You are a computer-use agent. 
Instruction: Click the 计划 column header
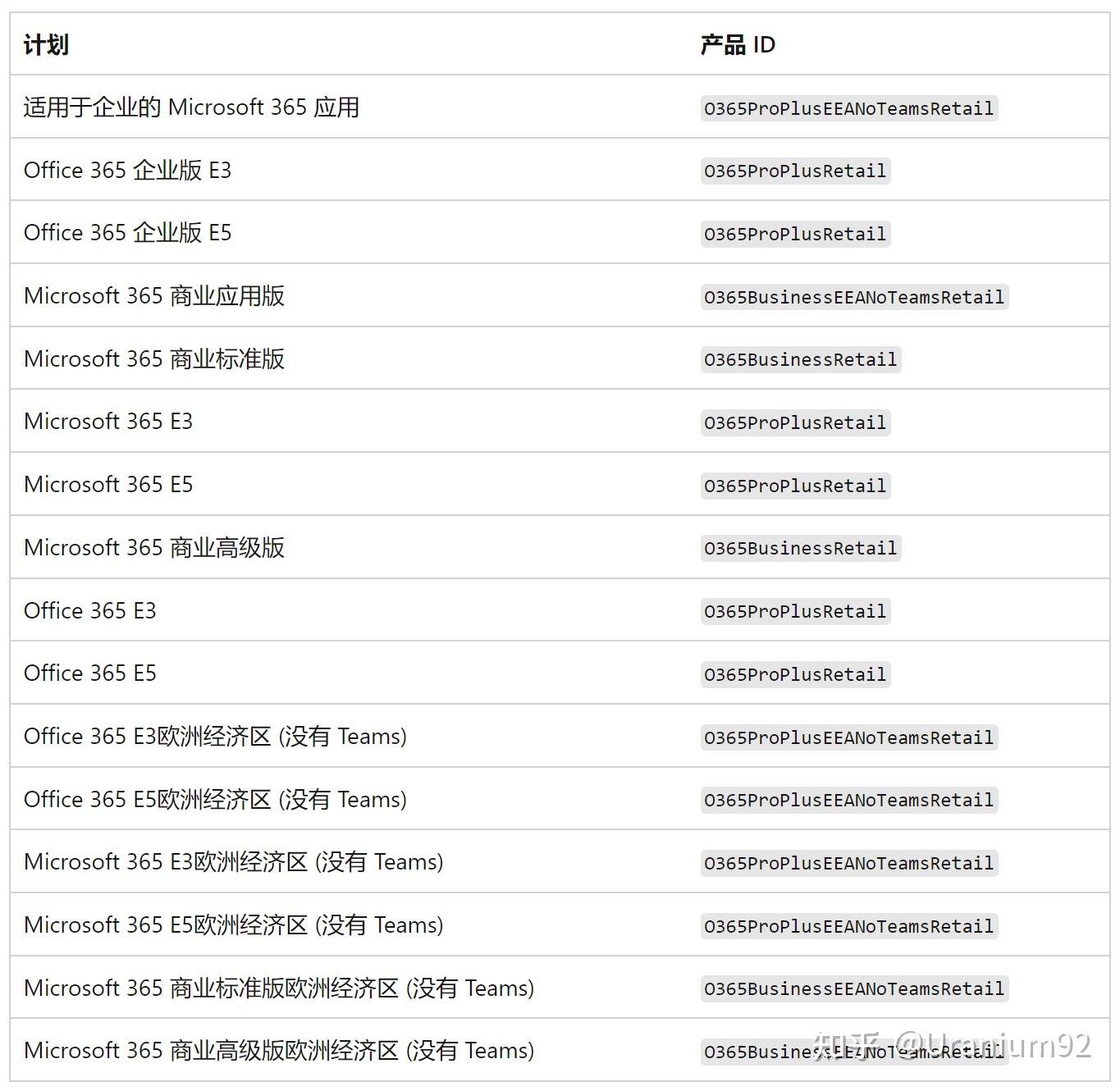point(45,45)
